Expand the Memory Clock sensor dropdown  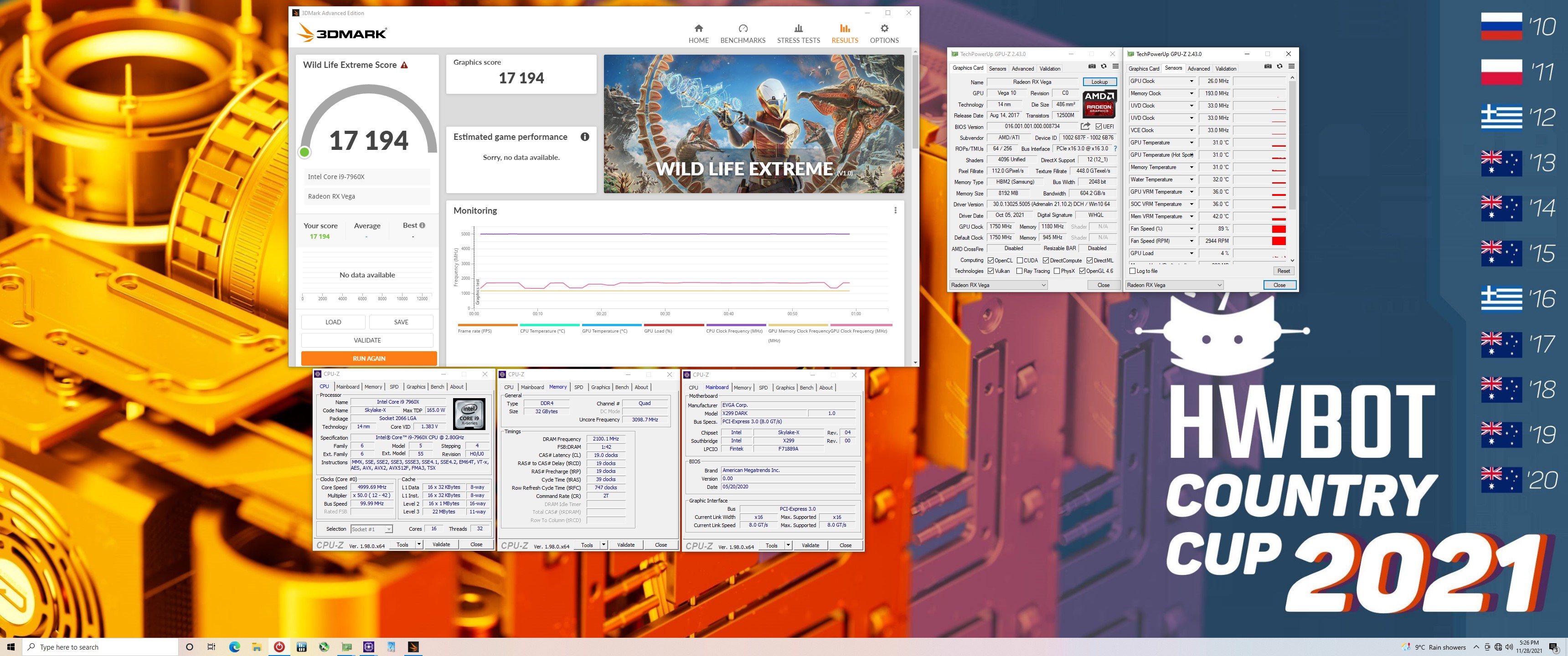coord(1192,93)
